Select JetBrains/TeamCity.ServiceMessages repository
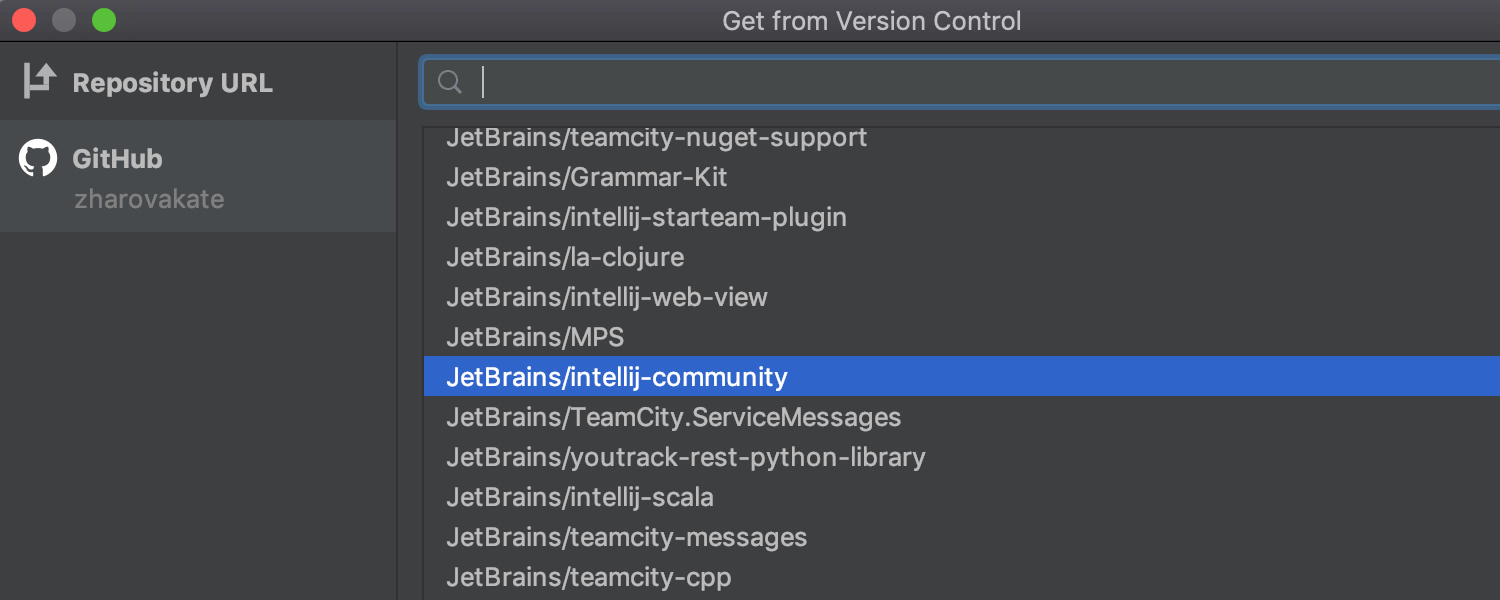1500x600 pixels. point(673,417)
